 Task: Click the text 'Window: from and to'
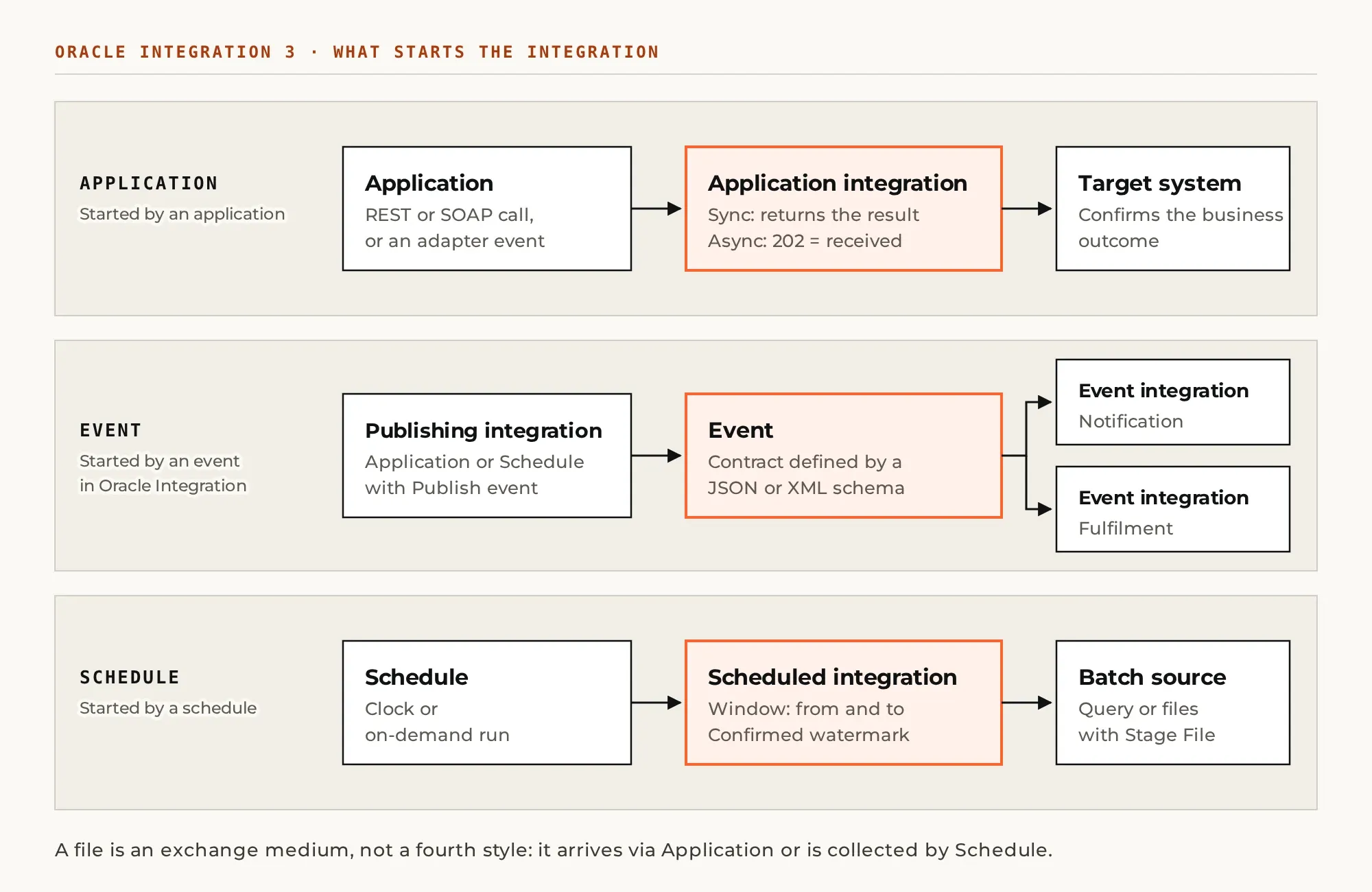click(806, 709)
